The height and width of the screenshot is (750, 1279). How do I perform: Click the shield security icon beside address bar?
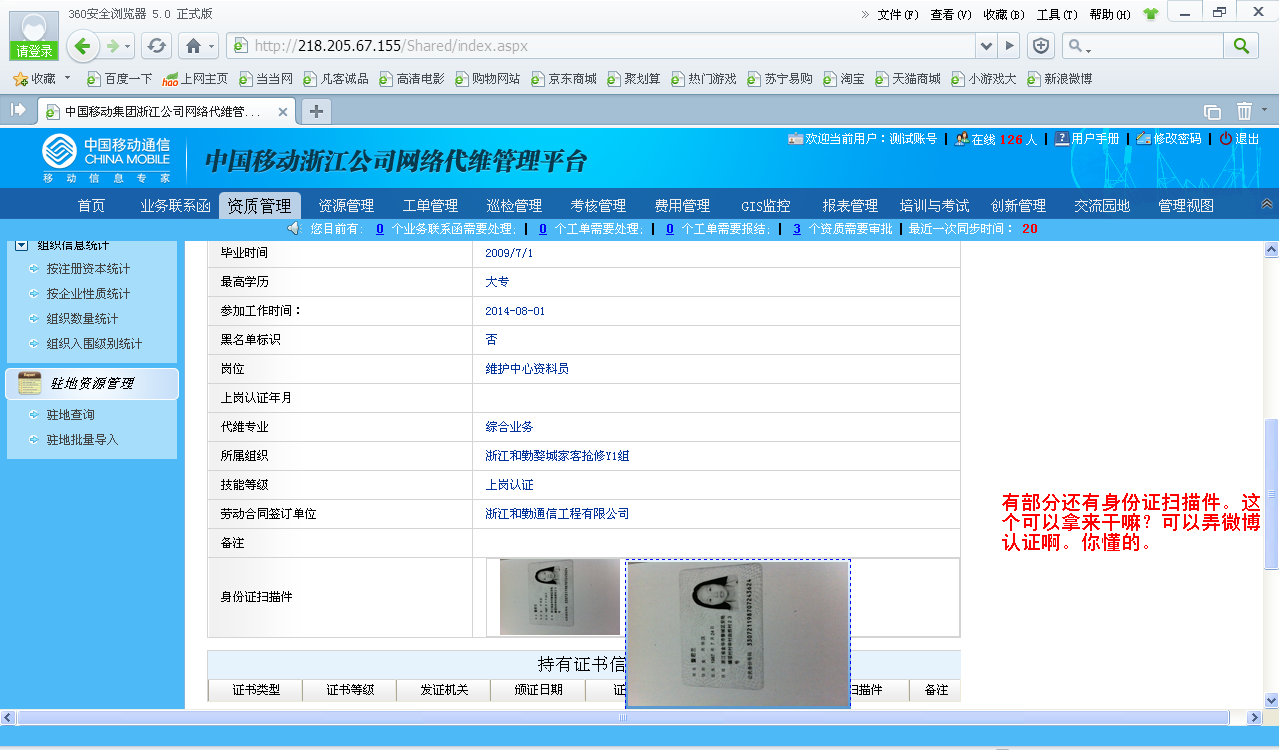pyautogui.click(x=1041, y=46)
